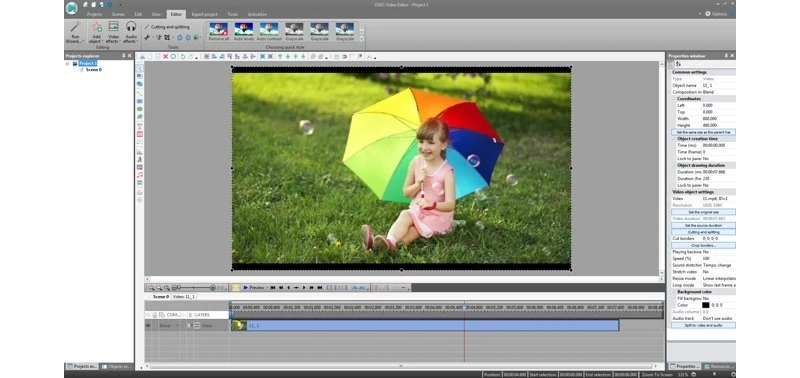Click the timeline zoom in magnifier icon
Viewport: 800px width, 378px height.
pos(151,288)
